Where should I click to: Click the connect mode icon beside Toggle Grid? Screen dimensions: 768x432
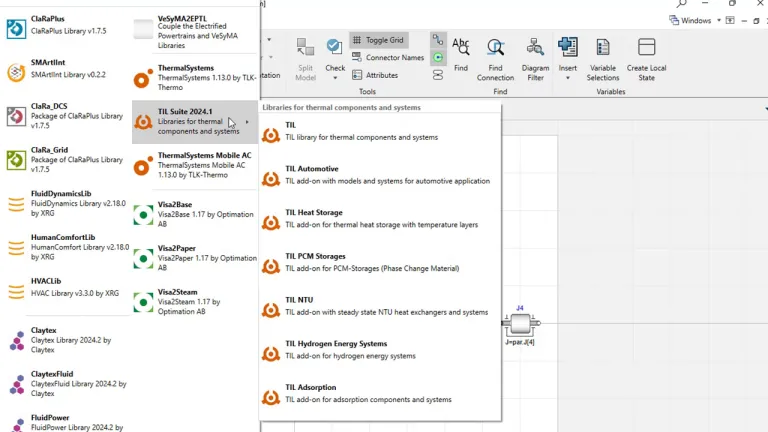point(438,40)
